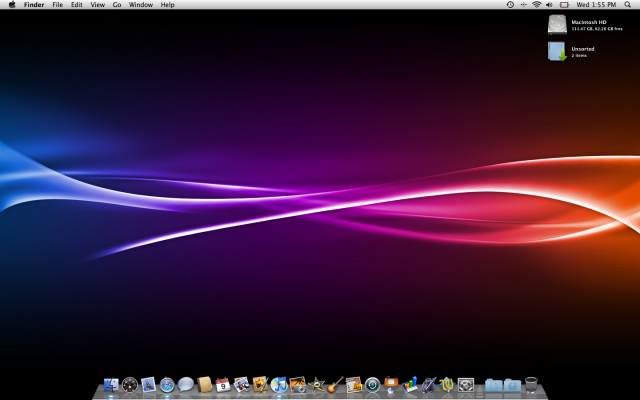Image resolution: width=640 pixels, height=400 pixels.
Task: Launch iWeb from the dock
Action: coord(354,385)
